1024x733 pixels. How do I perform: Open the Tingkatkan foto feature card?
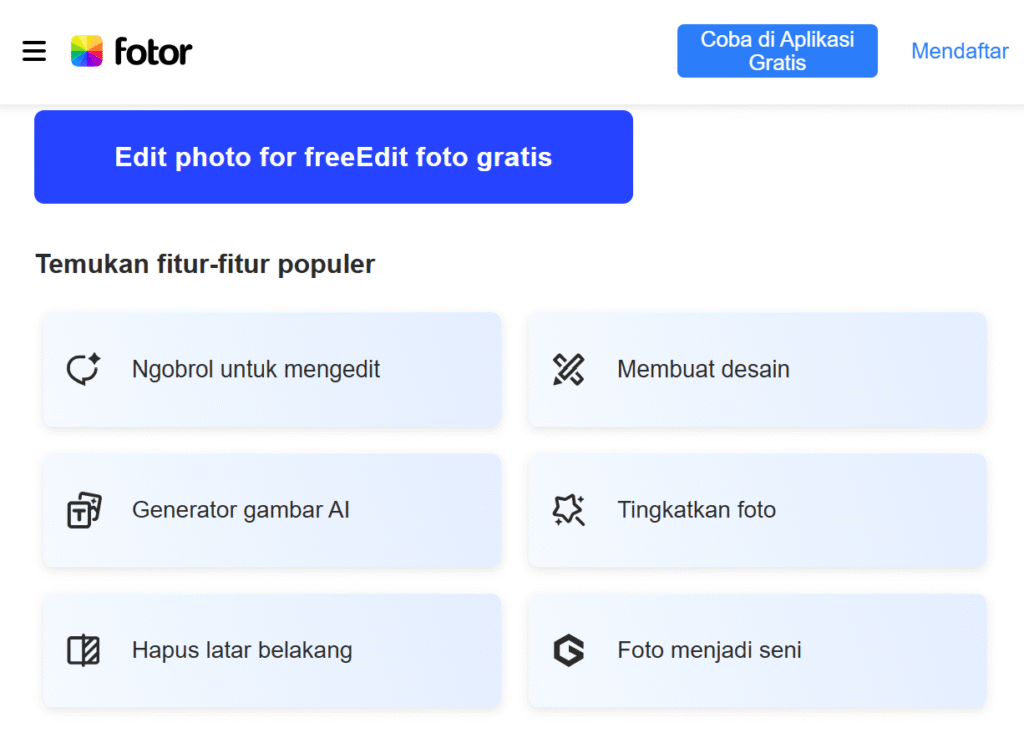(x=755, y=510)
